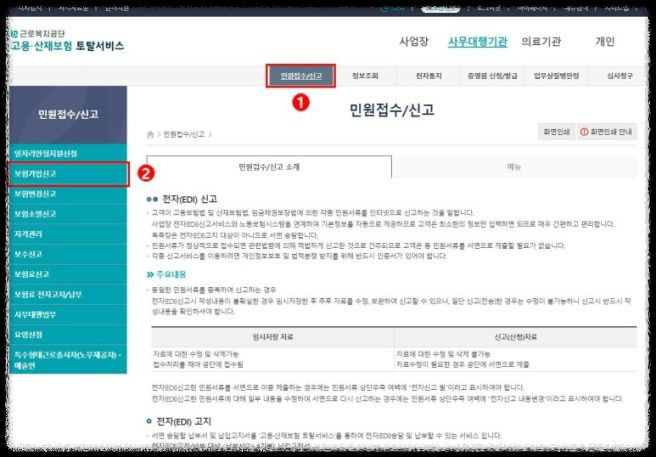Open 보험료신고 in the sidebar
This screenshot has height=457, width=656.
pos(68,274)
